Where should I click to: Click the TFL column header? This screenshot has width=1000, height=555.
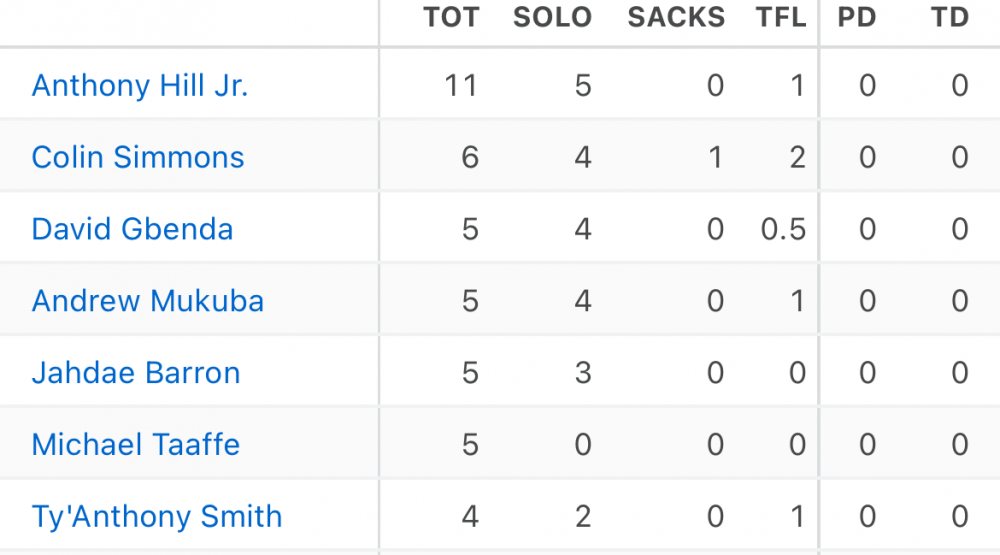click(781, 18)
